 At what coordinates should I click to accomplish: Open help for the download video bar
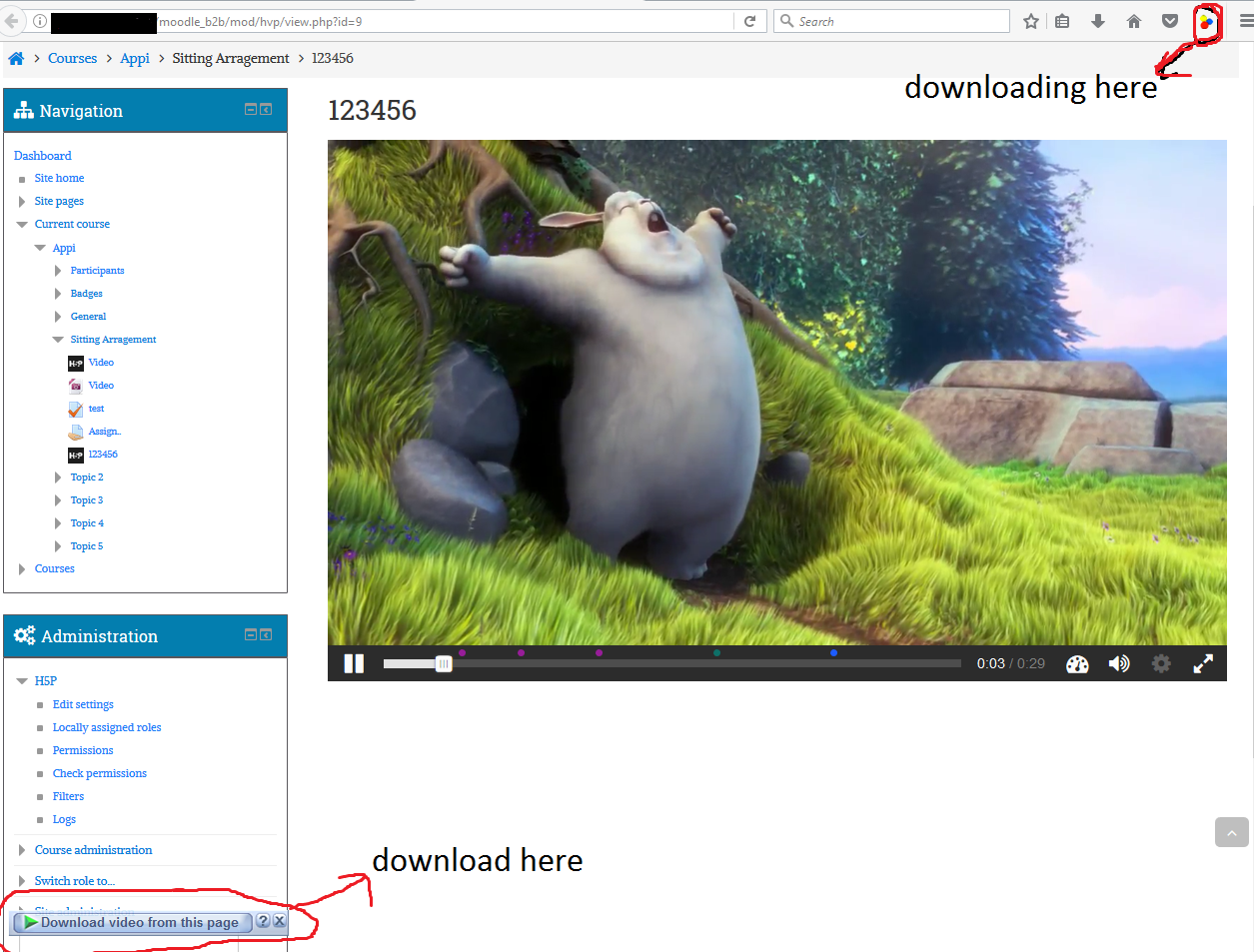[263, 921]
